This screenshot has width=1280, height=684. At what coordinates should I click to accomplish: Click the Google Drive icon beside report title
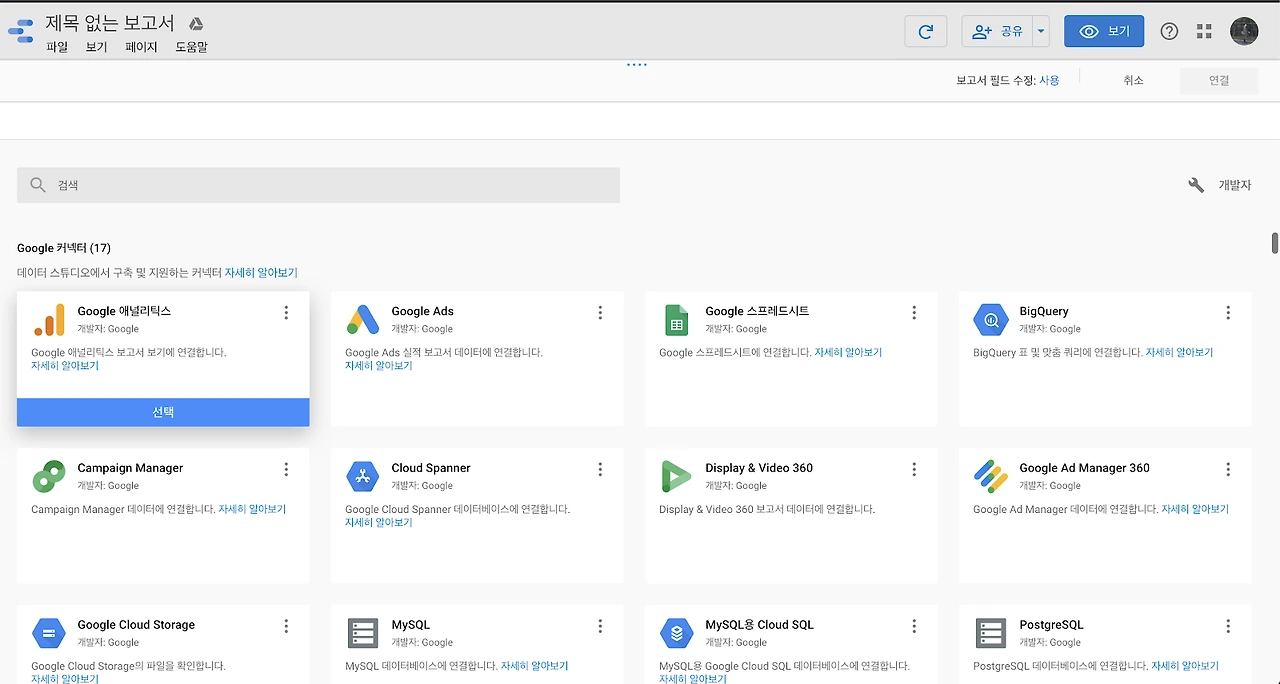pyautogui.click(x=197, y=24)
